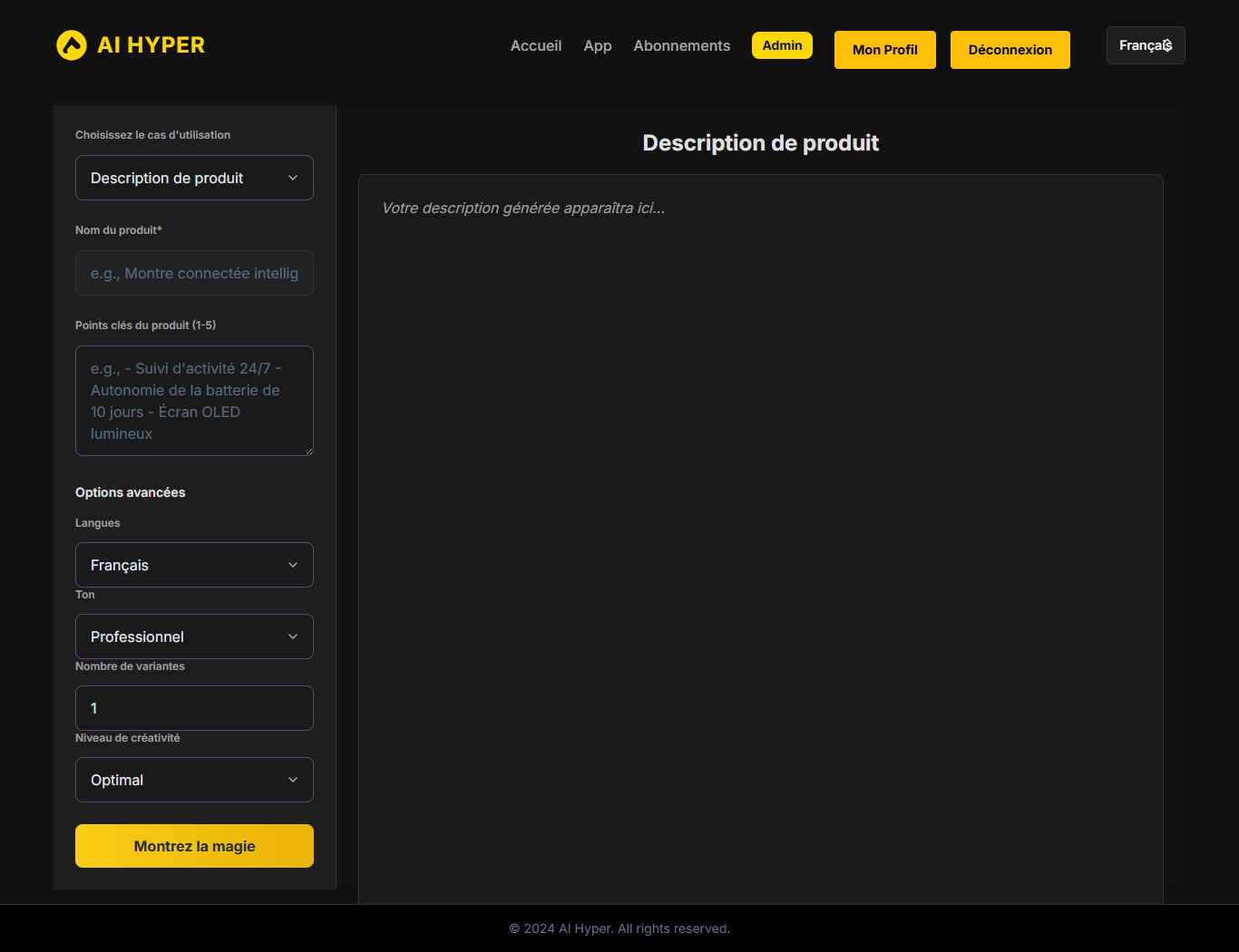Click the AI HYPER brand name
The height and width of the screenshot is (952, 1239).
[x=151, y=45]
